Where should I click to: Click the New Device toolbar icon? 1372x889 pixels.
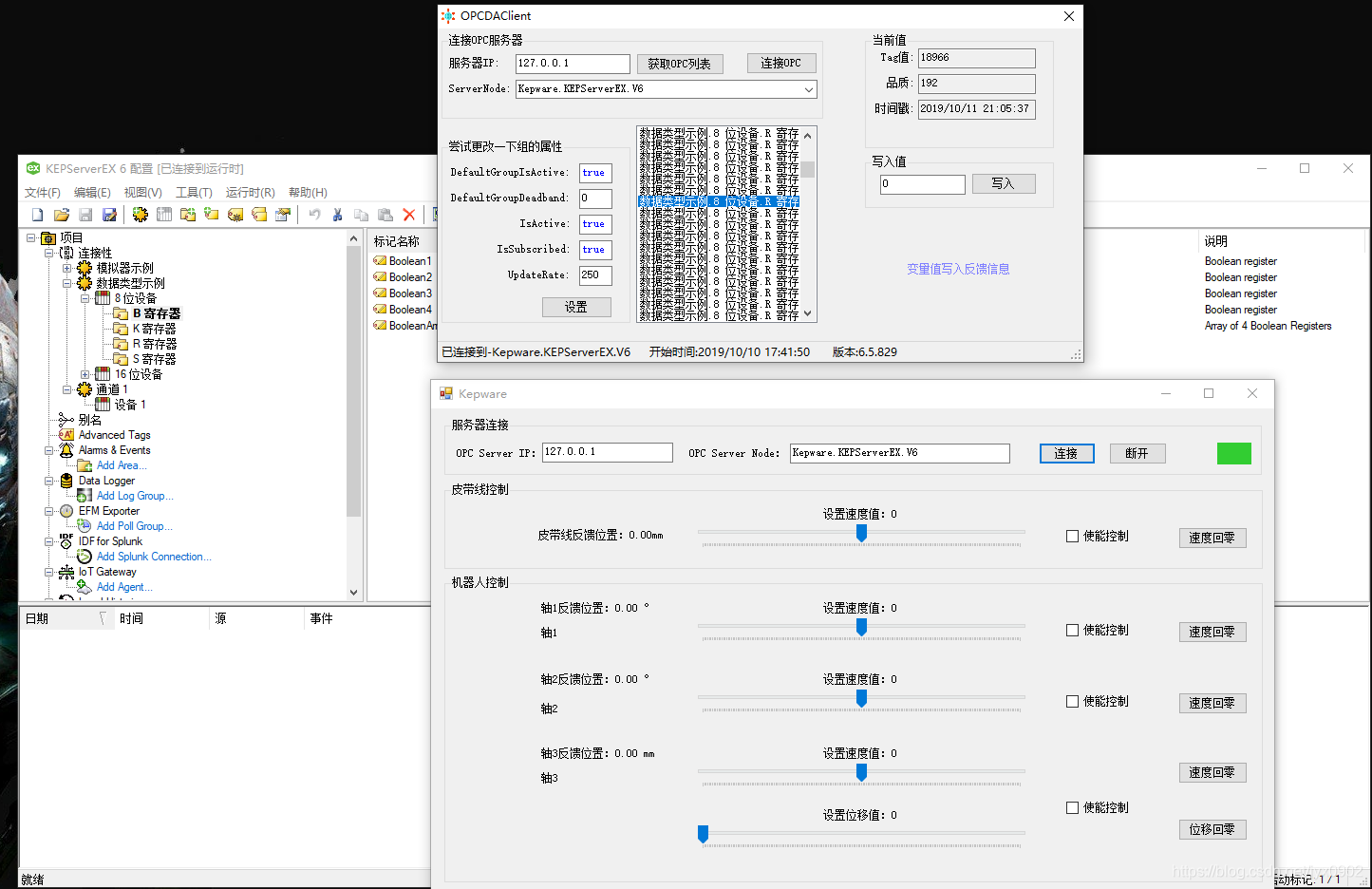click(x=163, y=214)
